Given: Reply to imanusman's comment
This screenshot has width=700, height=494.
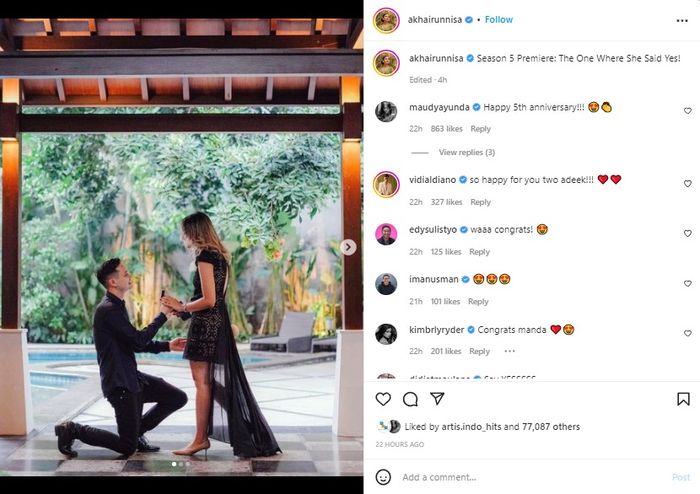Looking at the screenshot, I should click(478, 301).
